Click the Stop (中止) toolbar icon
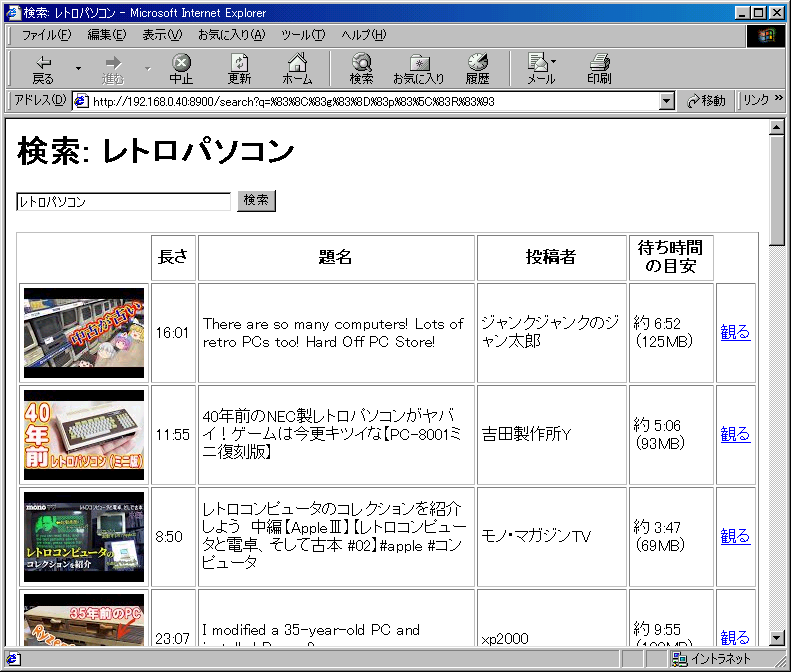 (x=181, y=69)
